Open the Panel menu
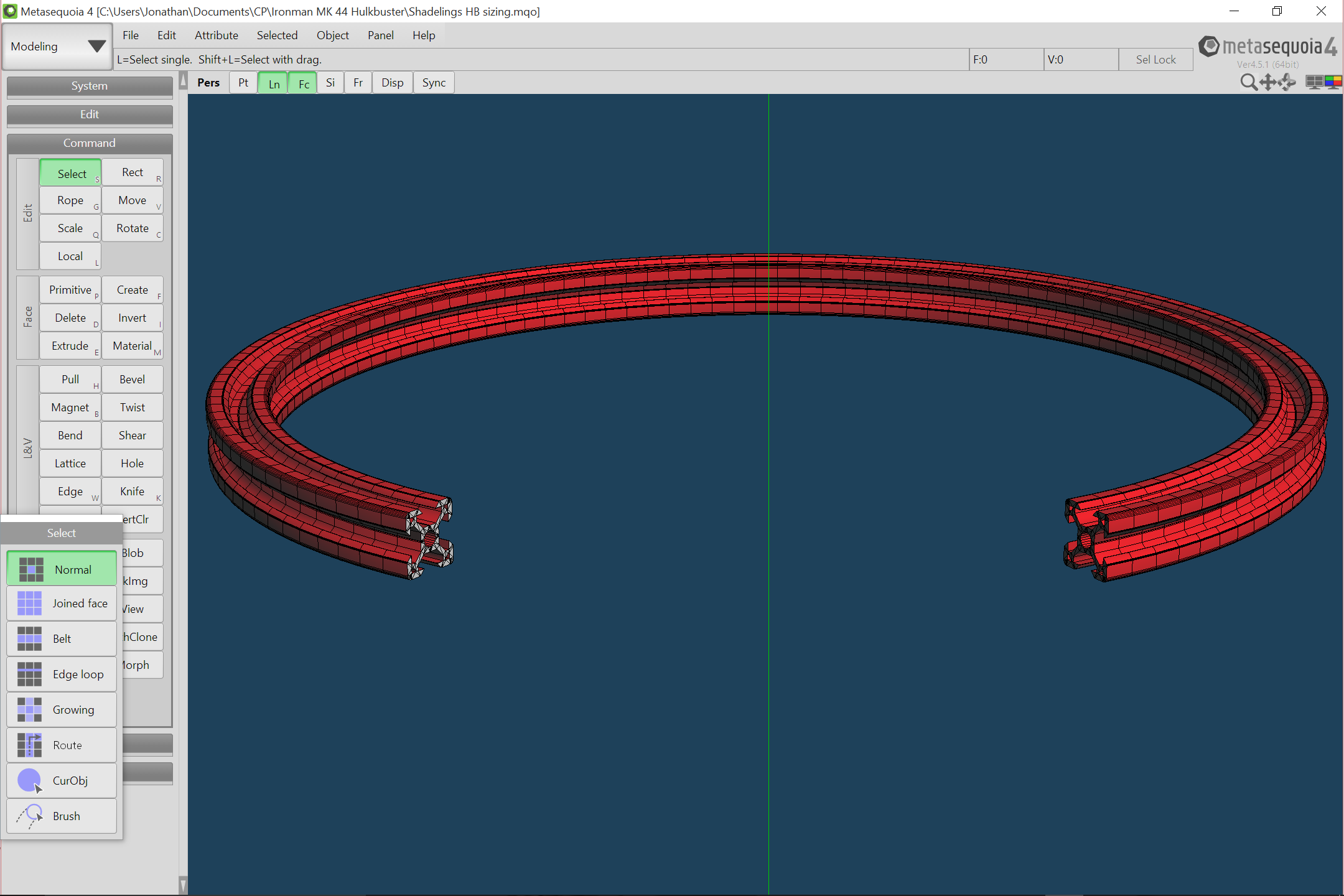The image size is (1344, 896). point(381,35)
